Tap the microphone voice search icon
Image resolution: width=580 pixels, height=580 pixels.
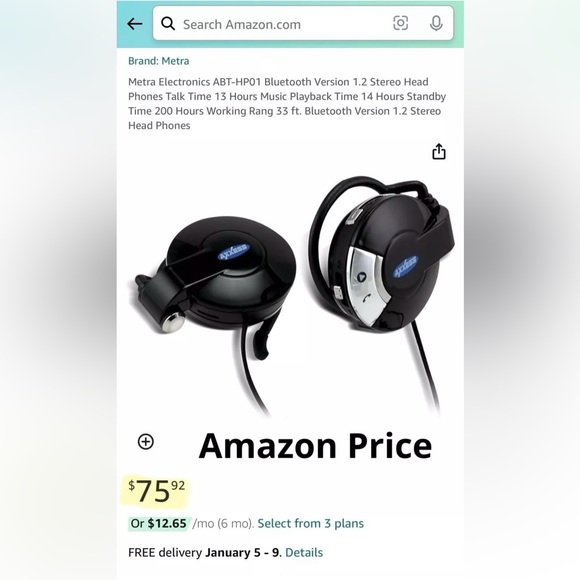tap(436, 24)
